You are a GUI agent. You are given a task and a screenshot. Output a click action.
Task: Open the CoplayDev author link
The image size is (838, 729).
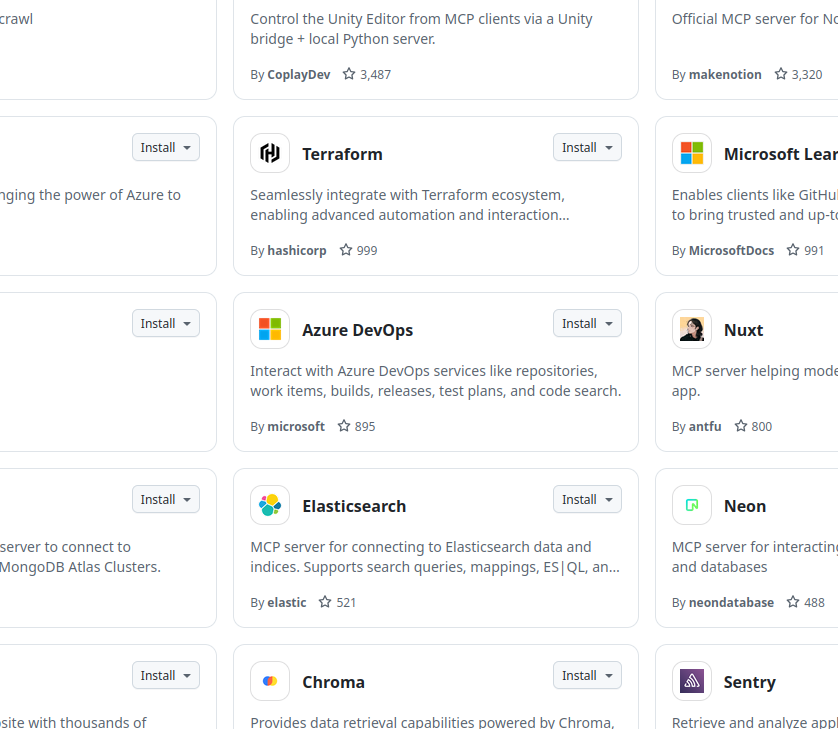tap(299, 74)
